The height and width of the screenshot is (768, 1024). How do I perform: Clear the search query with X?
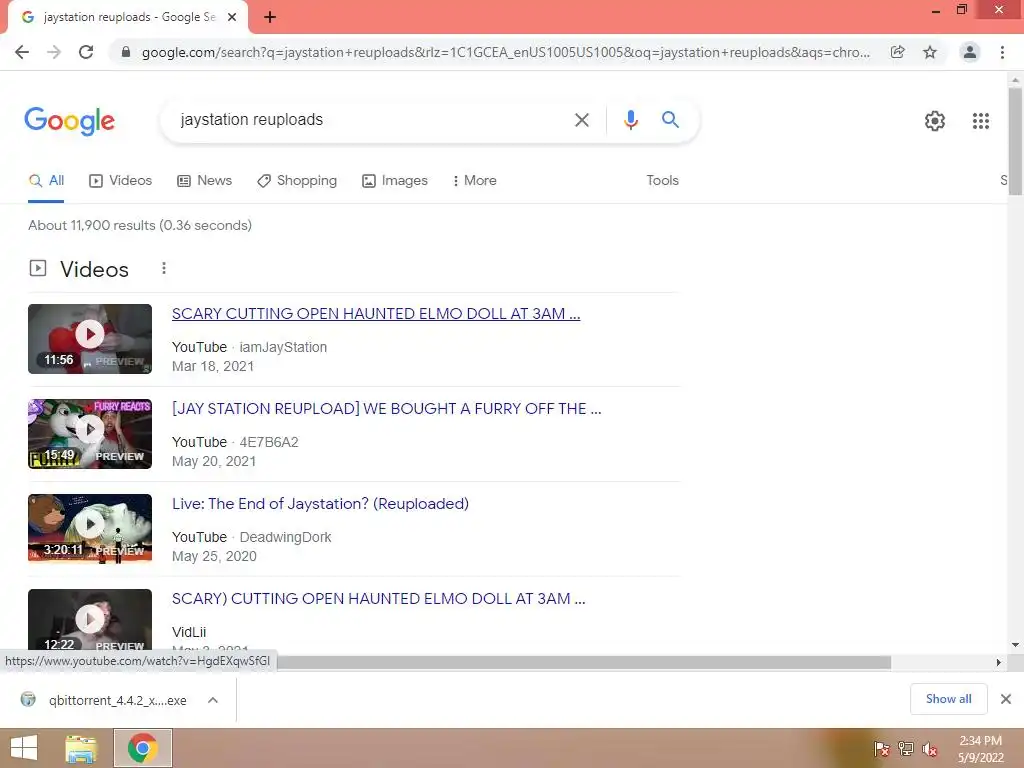(x=581, y=120)
